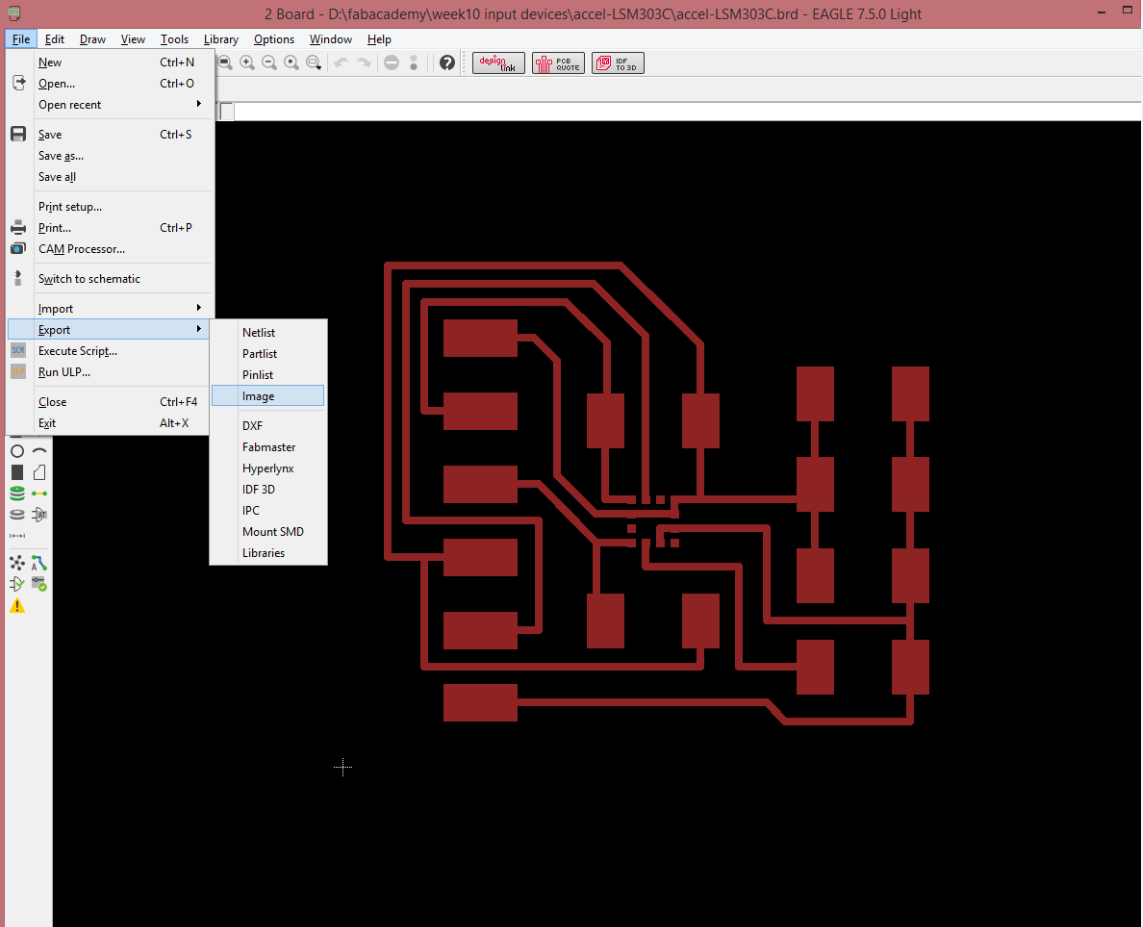Choose Close in File menu

[x=109, y=402]
